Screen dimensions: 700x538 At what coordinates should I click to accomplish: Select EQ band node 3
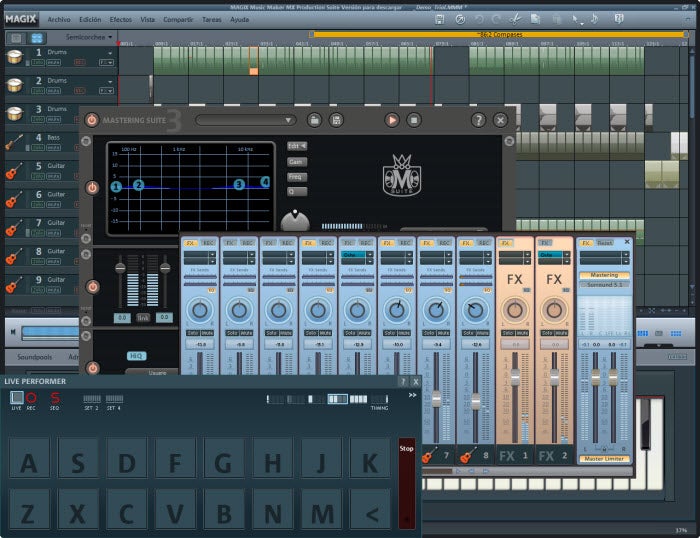[x=239, y=184]
